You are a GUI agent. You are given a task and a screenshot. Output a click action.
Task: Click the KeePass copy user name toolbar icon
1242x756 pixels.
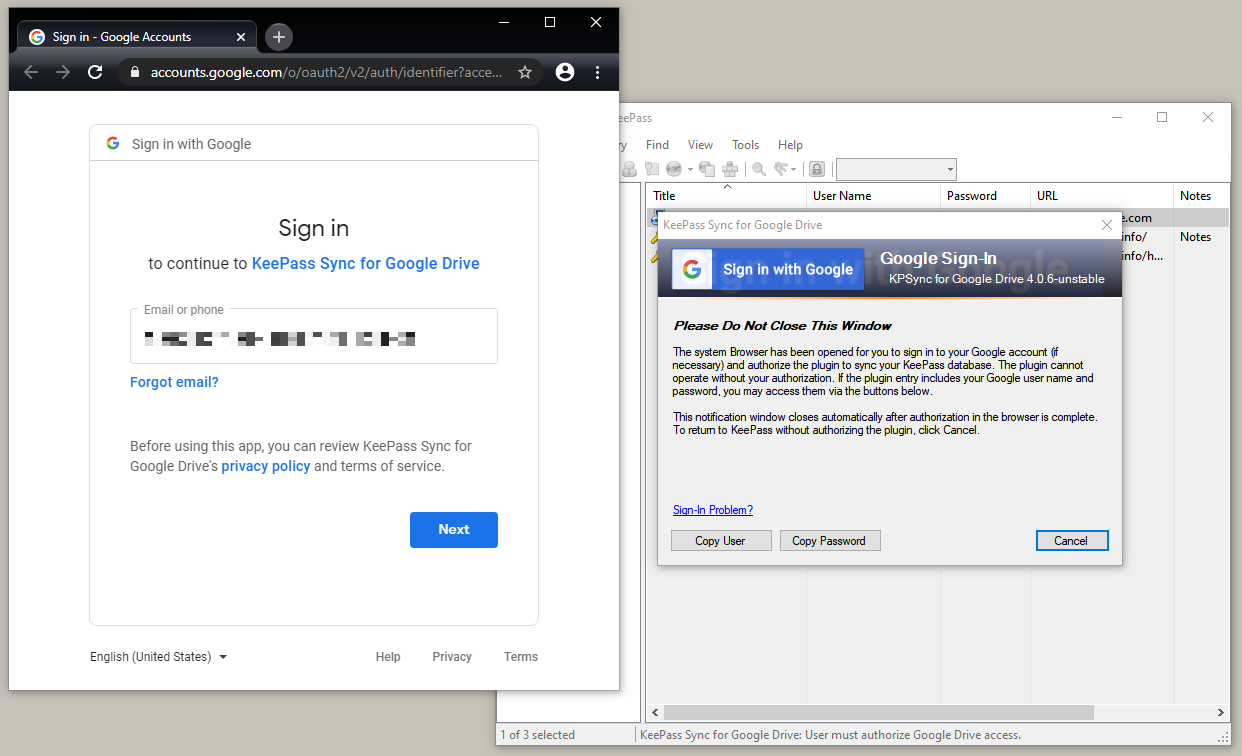[x=630, y=169]
